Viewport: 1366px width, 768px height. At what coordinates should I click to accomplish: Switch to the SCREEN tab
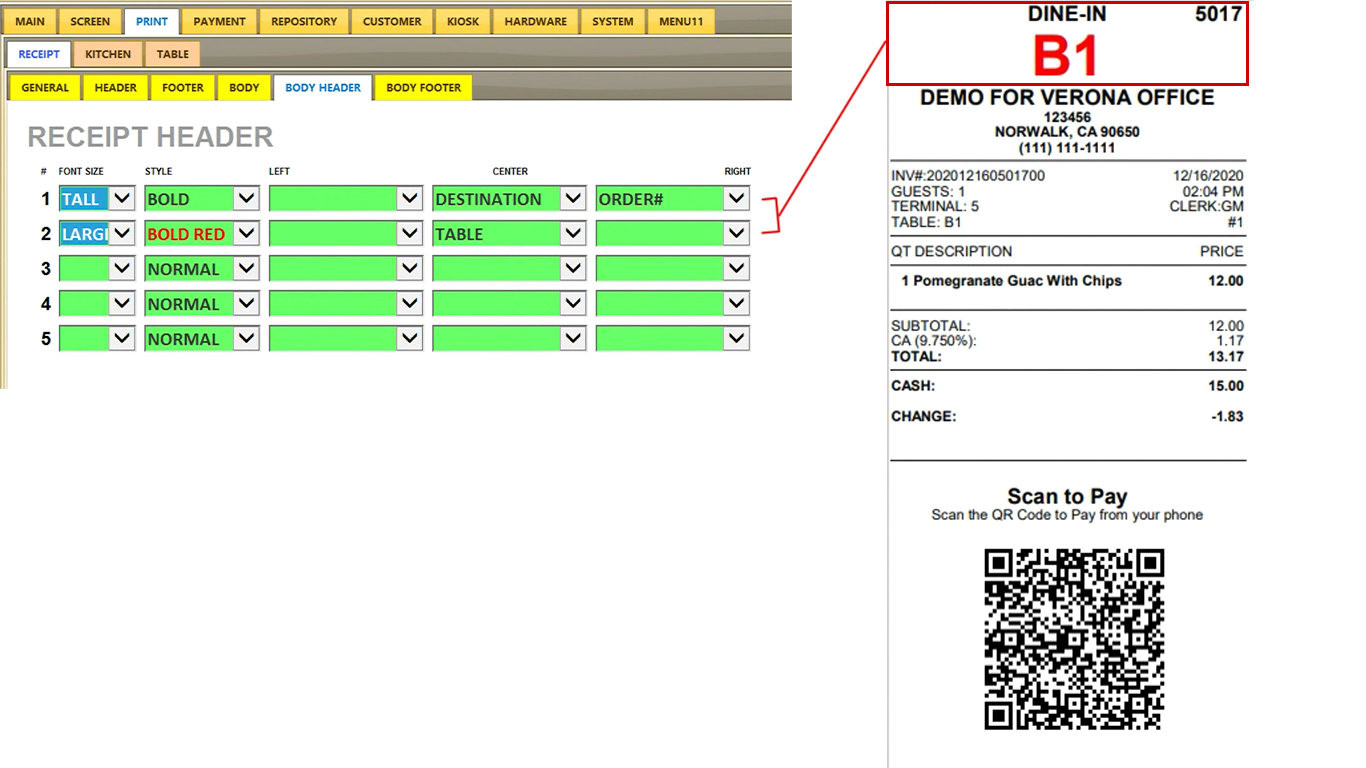[x=90, y=22]
